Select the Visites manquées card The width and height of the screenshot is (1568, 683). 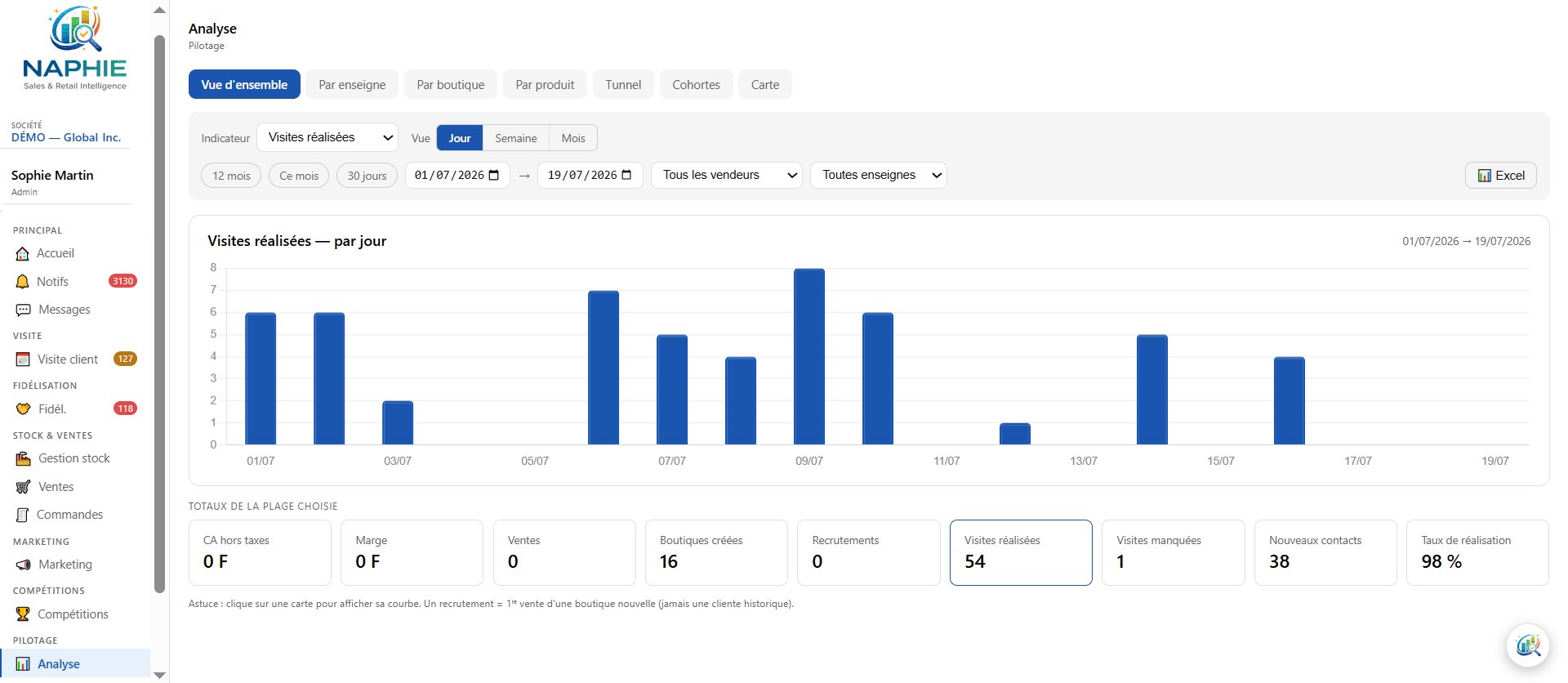(x=1174, y=553)
